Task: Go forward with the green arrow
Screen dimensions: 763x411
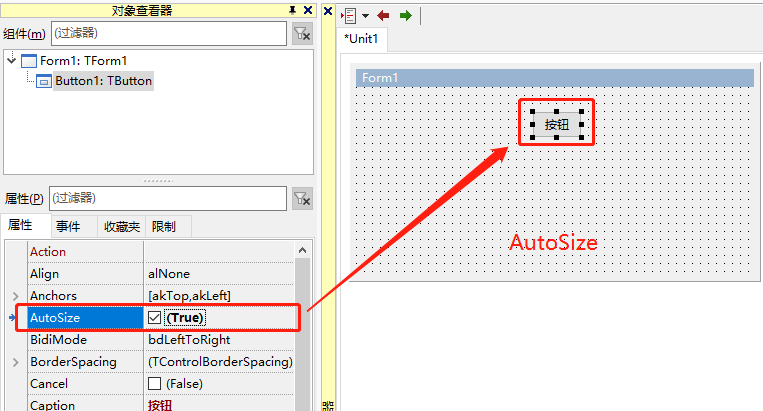Action: click(x=405, y=16)
